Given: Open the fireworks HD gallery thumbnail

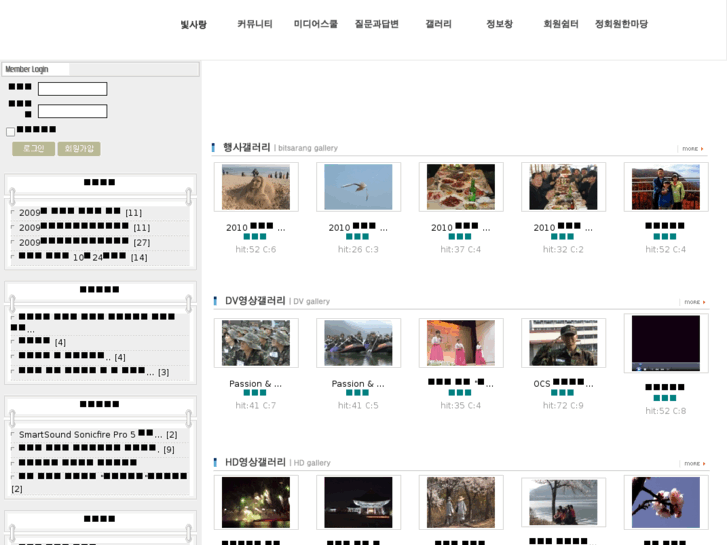Looking at the screenshot, I should point(256,502).
